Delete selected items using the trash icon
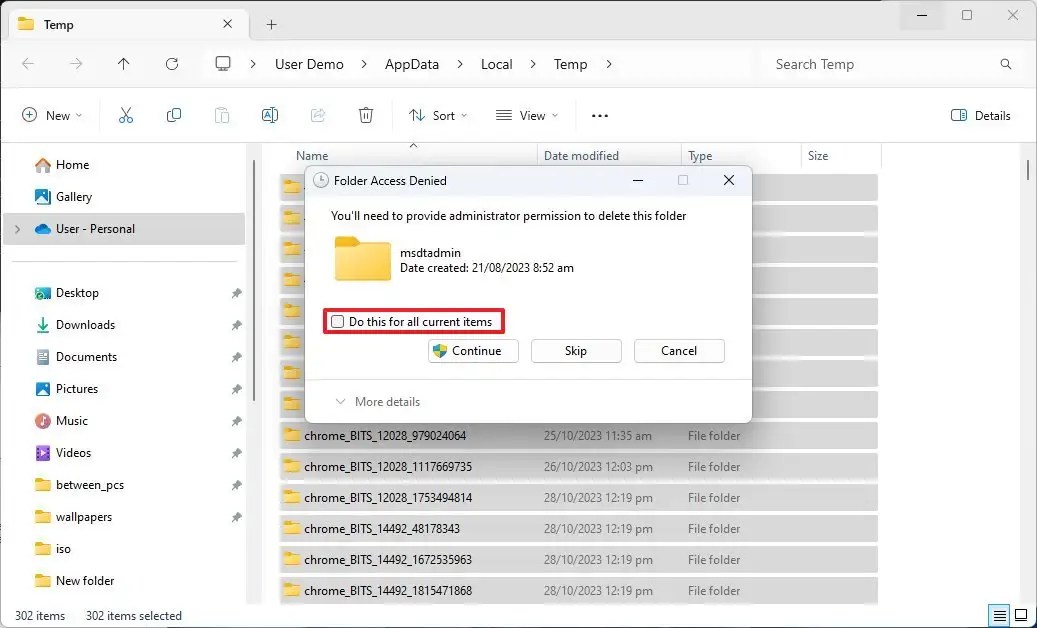Viewport: 1037px width, 628px height. [365, 115]
